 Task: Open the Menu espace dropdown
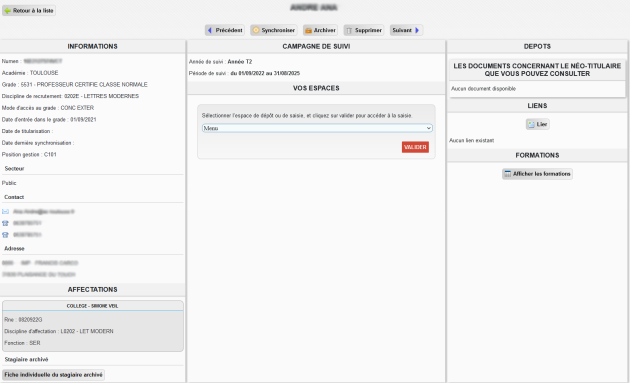point(317,128)
